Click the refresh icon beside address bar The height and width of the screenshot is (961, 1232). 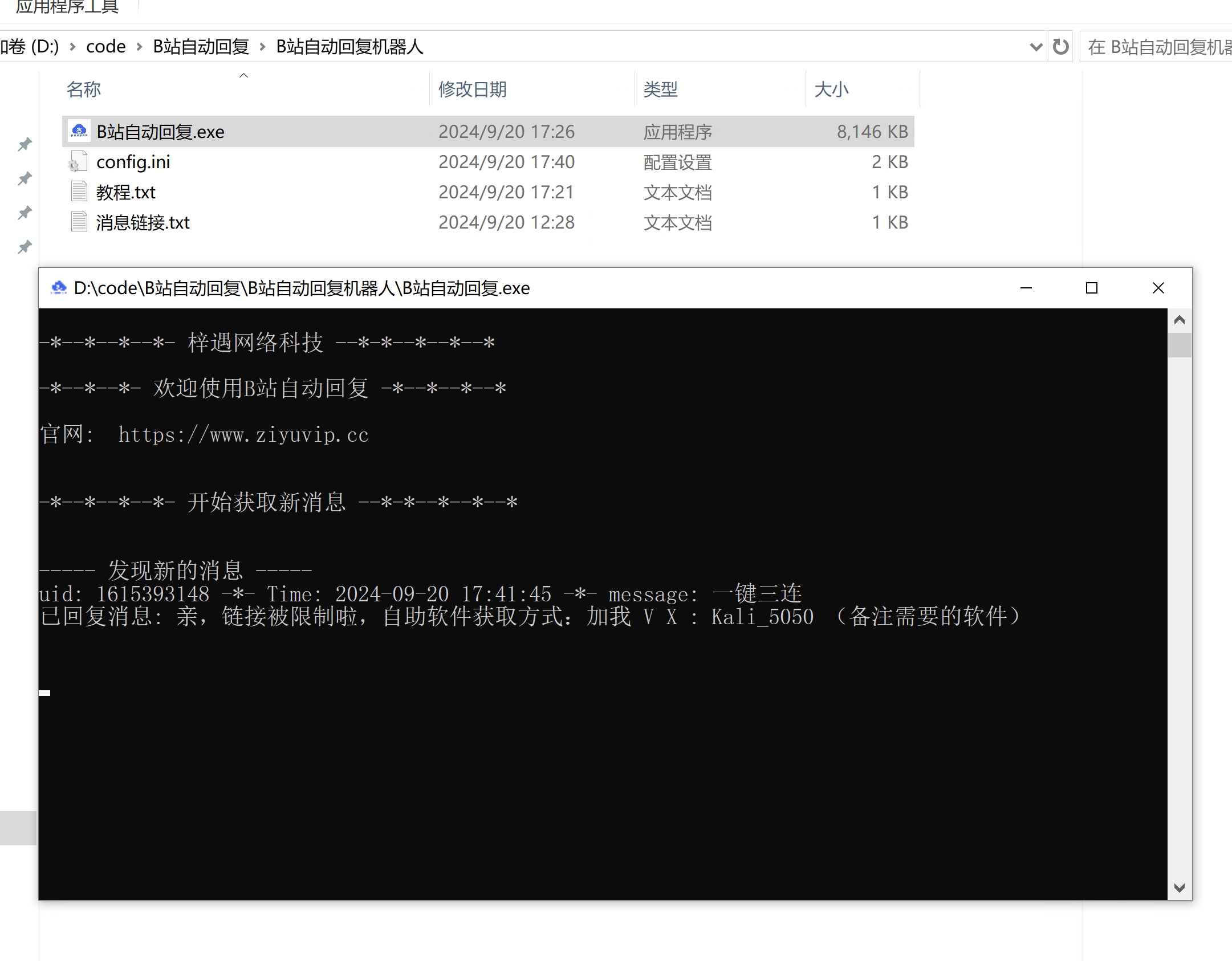coord(1060,47)
